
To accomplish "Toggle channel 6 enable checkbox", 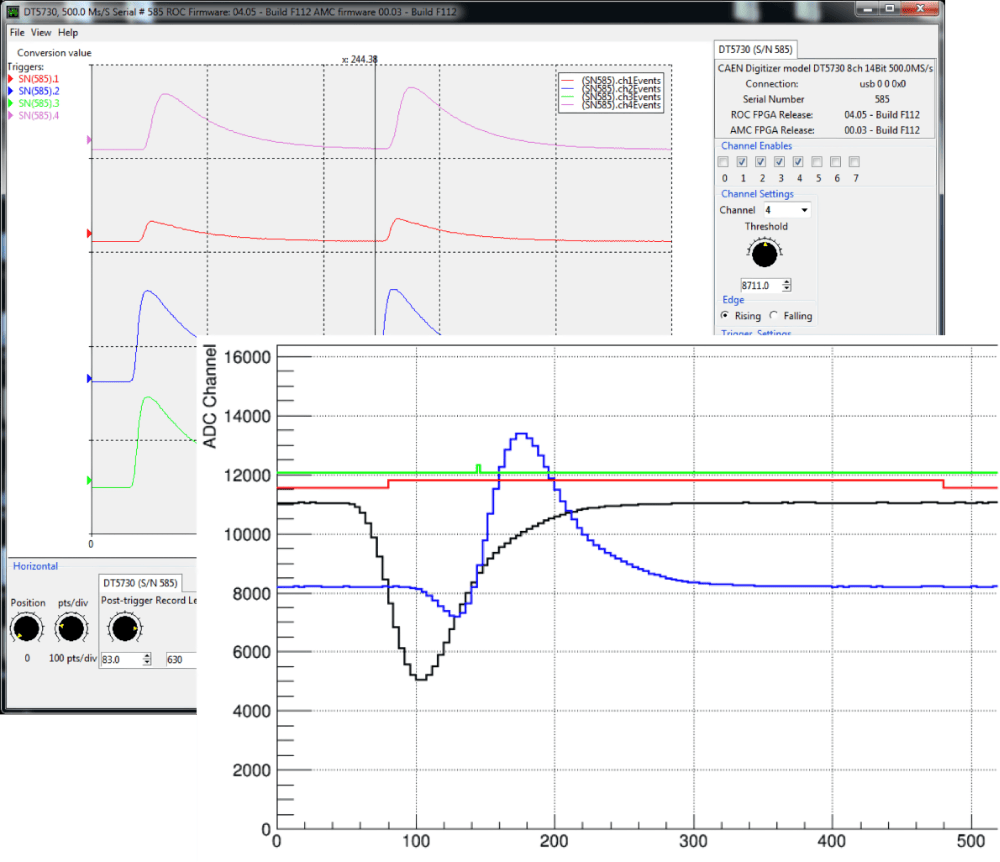I will click(835, 162).
